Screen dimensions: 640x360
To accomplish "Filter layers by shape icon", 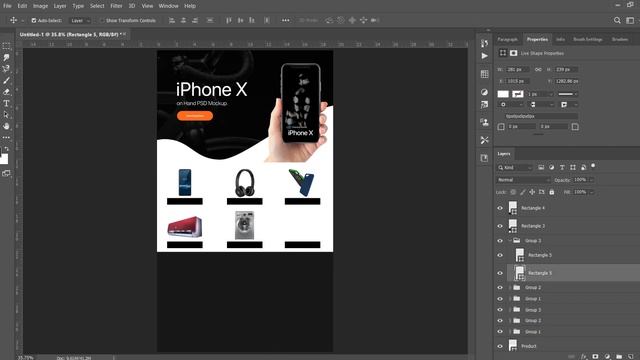I will click(573, 167).
